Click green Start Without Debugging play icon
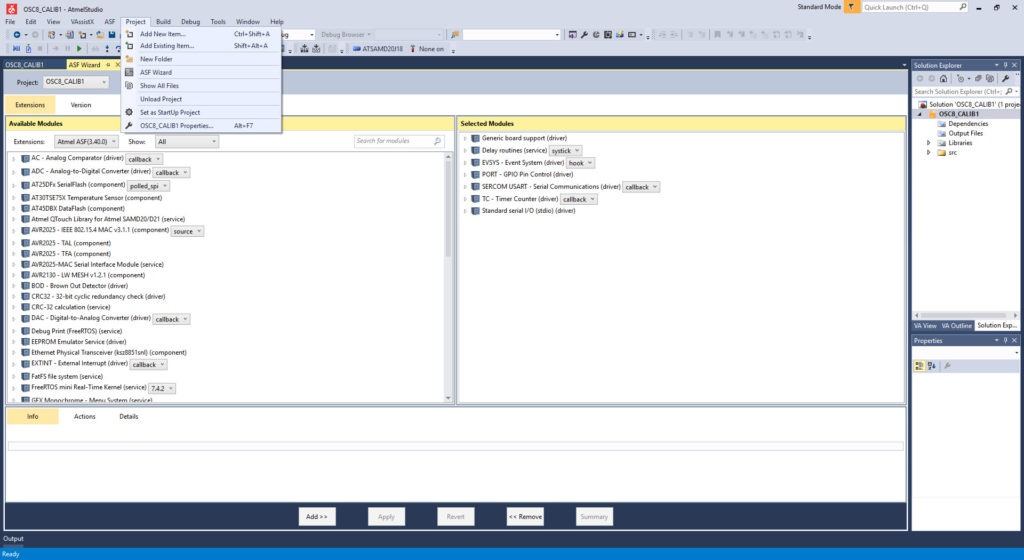This screenshot has height=560, width=1024. tap(79, 49)
